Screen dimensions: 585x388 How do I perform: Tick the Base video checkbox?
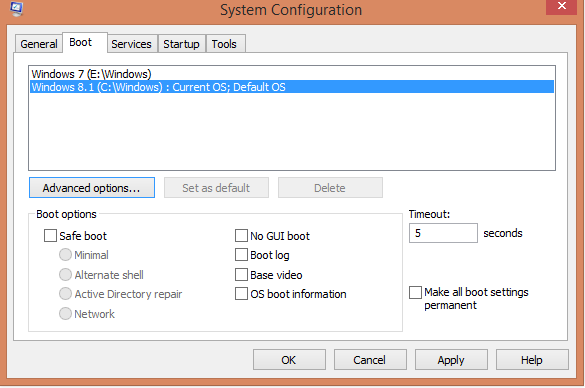click(241, 275)
